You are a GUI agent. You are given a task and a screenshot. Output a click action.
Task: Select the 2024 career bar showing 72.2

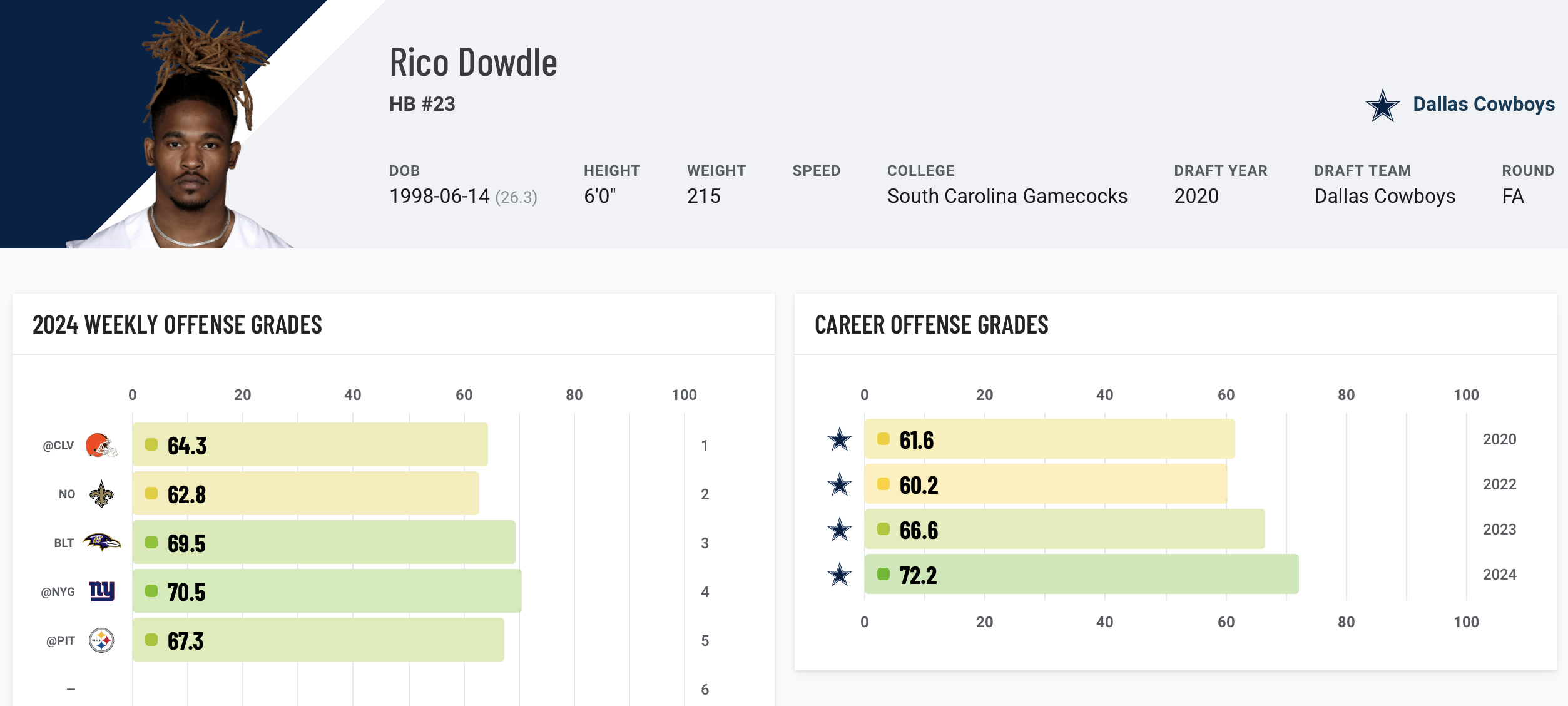tap(1081, 575)
